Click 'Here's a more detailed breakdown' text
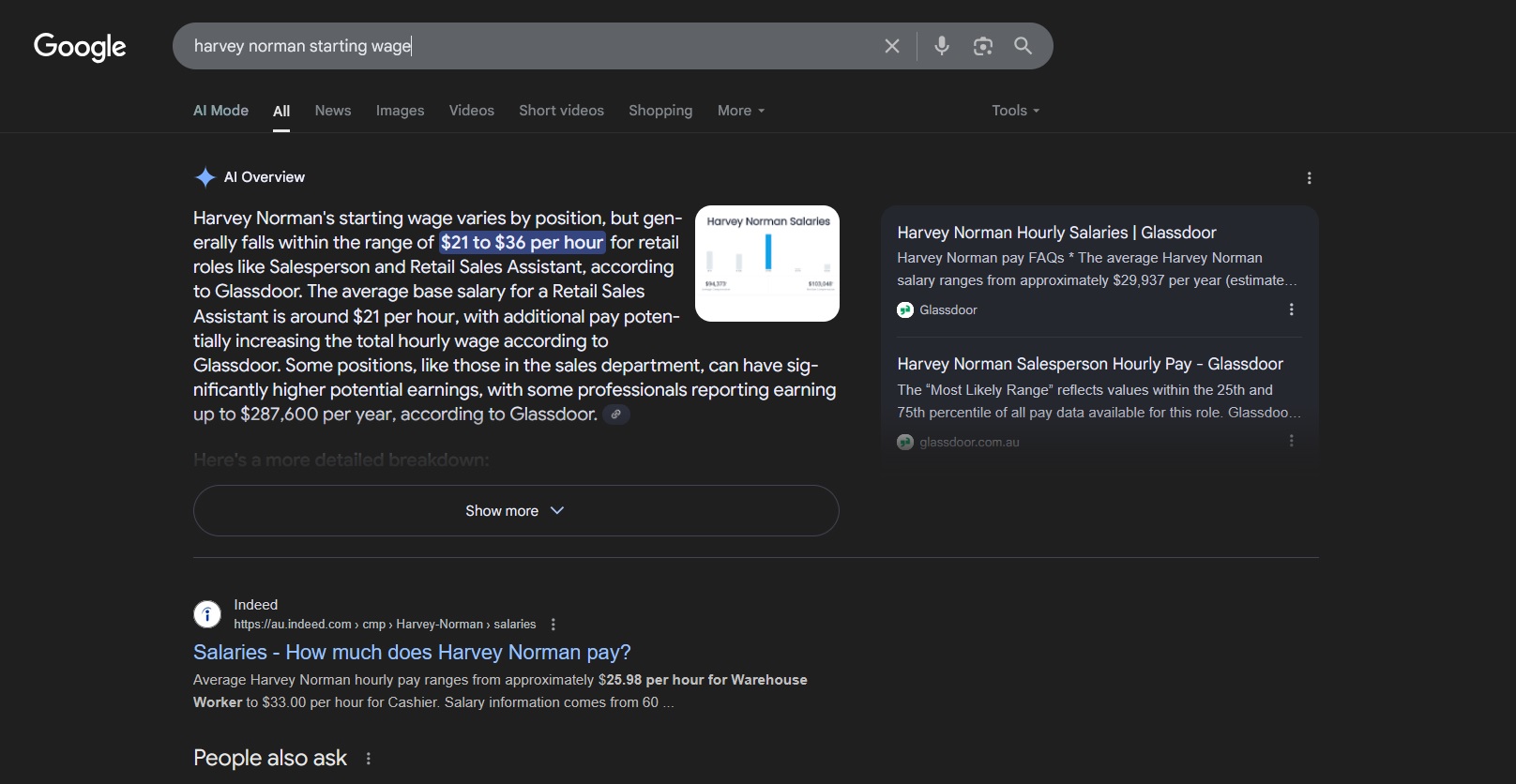The width and height of the screenshot is (1516, 784). pyautogui.click(x=341, y=460)
